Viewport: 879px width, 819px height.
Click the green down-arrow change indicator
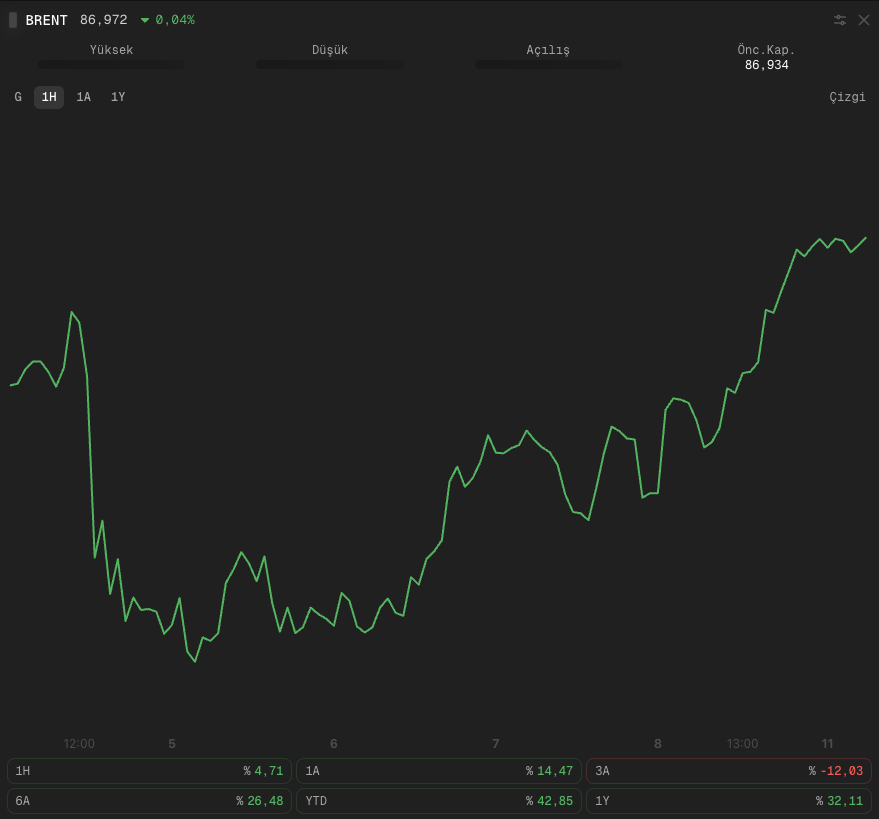(x=145, y=20)
